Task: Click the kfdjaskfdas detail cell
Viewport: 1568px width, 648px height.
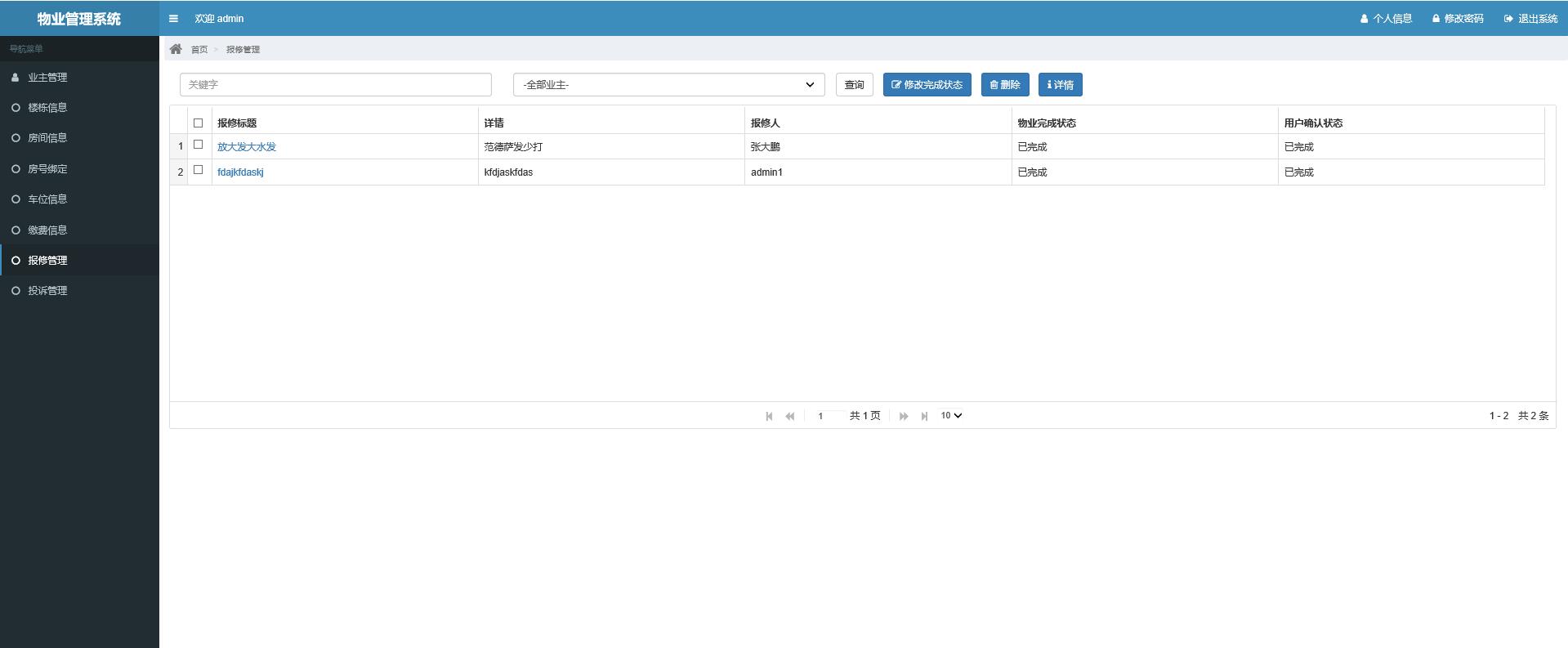Action: click(611, 172)
